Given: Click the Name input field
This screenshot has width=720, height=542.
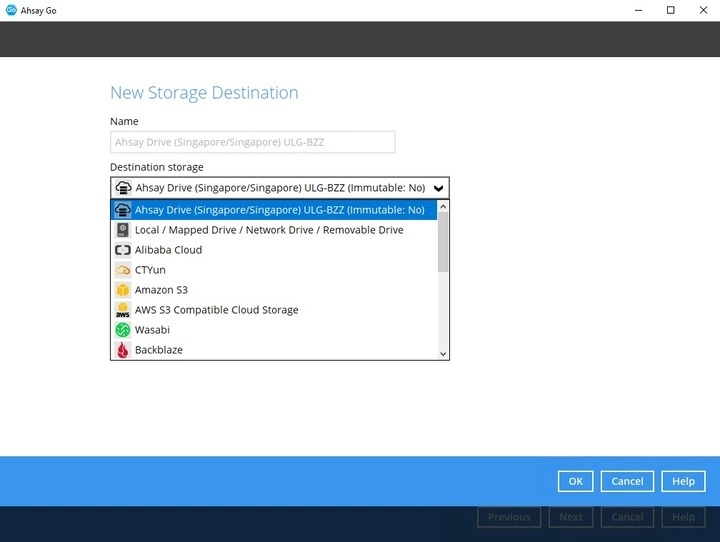Looking at the screenshot, I should 253,142.
